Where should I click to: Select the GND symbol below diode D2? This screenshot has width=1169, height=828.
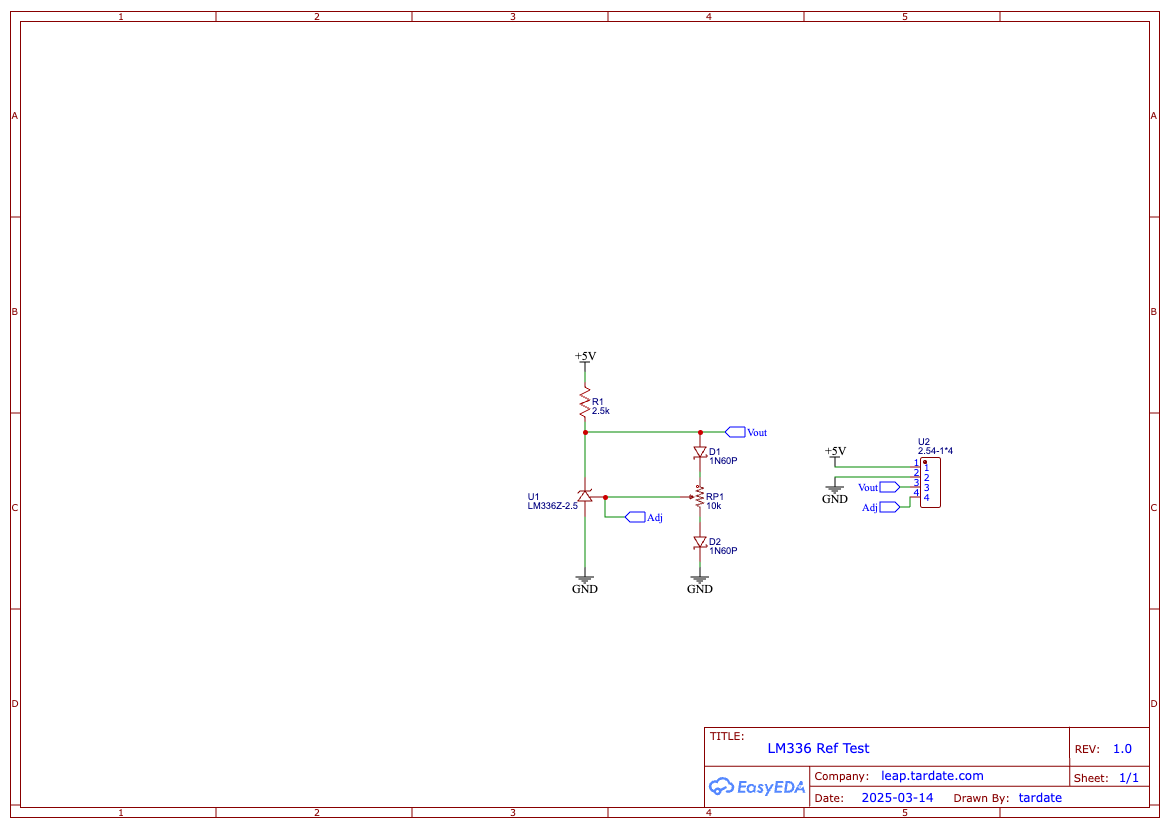click(x=699, y=580)
